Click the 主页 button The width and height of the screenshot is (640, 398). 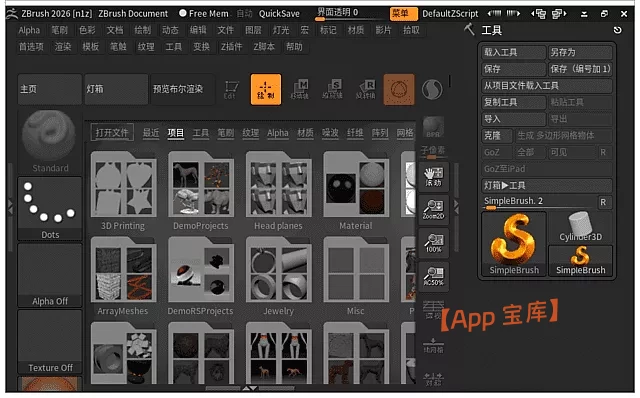(x=50, y=89)
